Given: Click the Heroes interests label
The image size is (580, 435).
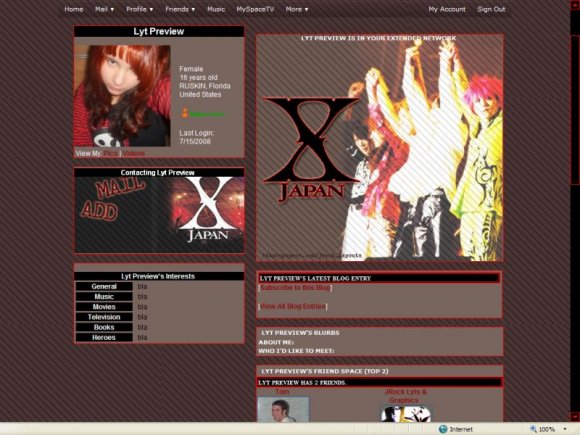Looking at the screenshot, I should pos(104,337).
